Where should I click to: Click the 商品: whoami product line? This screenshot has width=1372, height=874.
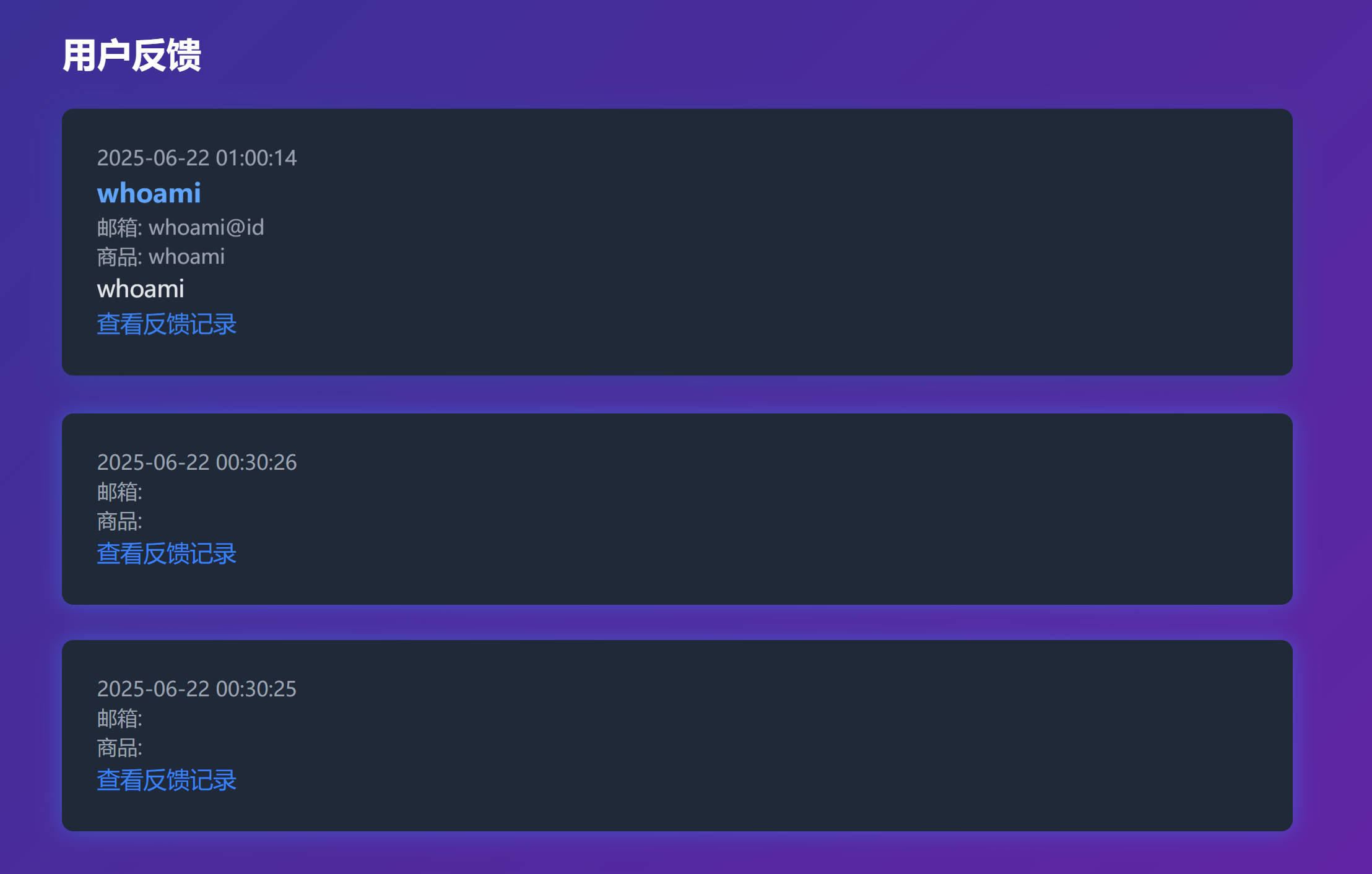161,256
